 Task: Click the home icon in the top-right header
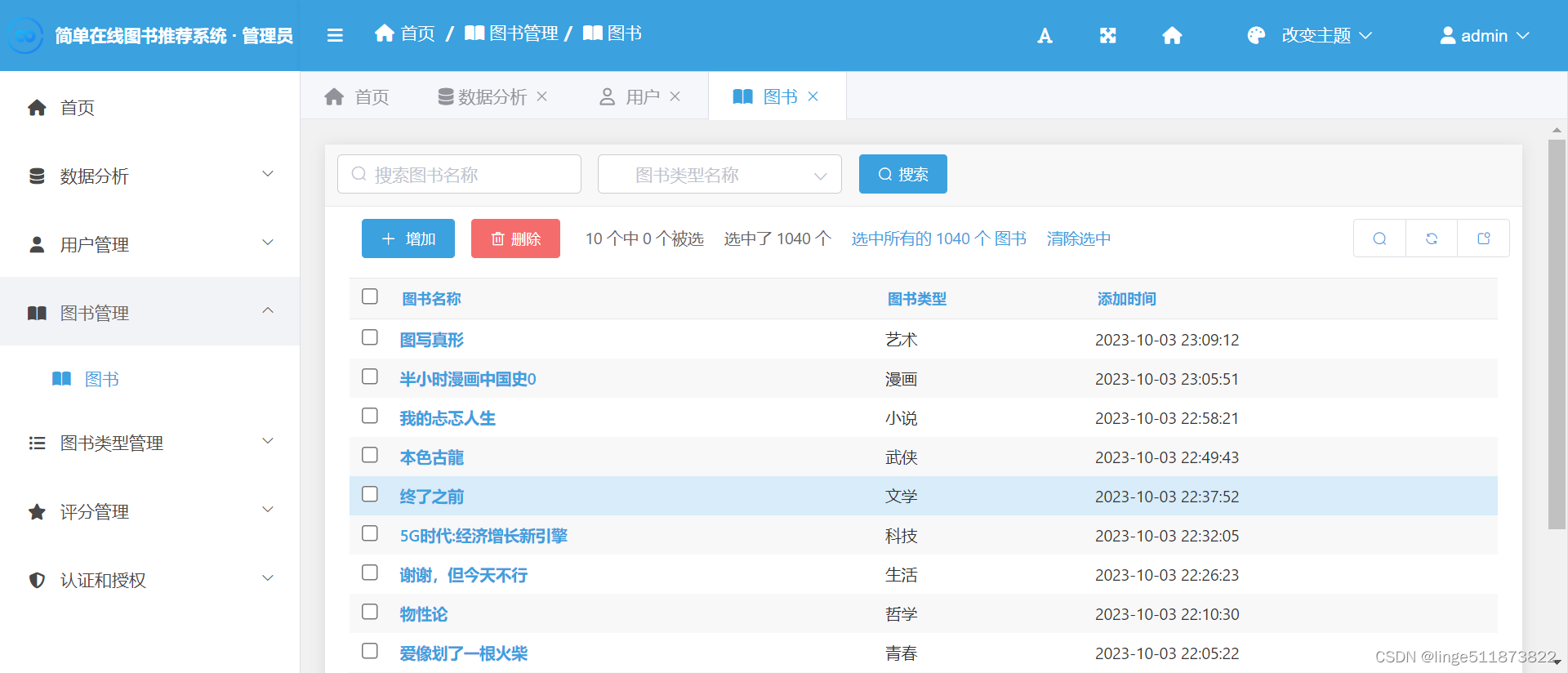[x=1172, y=35]
